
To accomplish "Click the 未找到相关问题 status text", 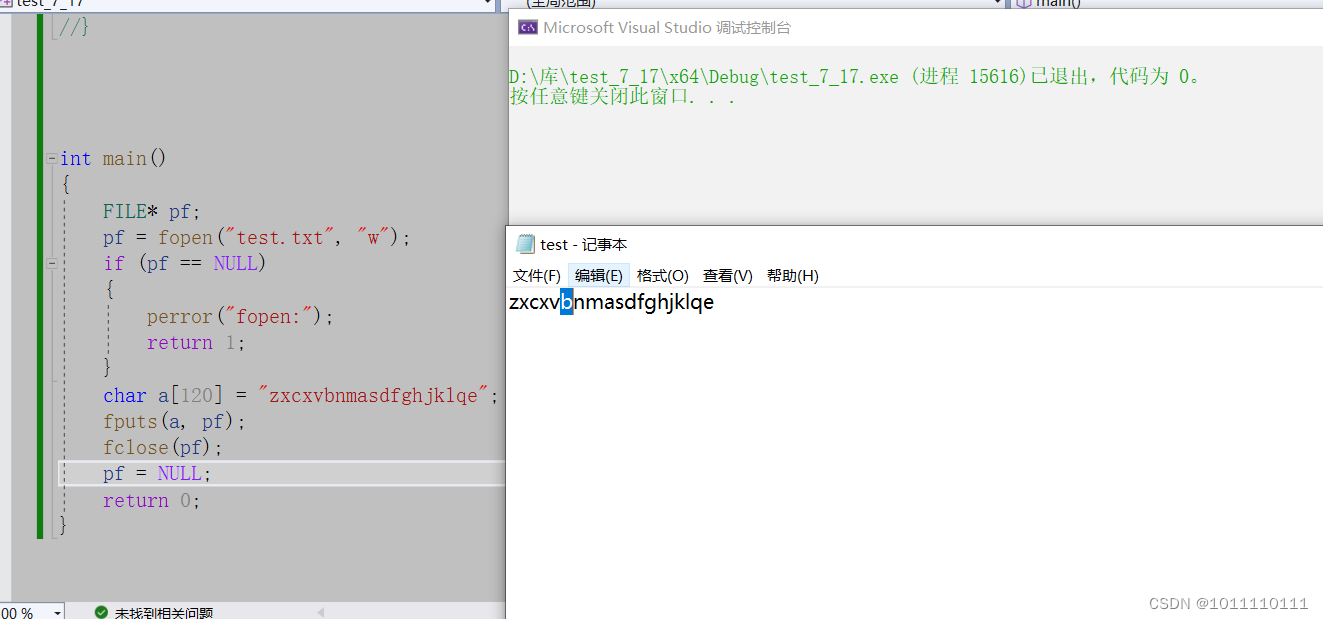I will (164, 613).
